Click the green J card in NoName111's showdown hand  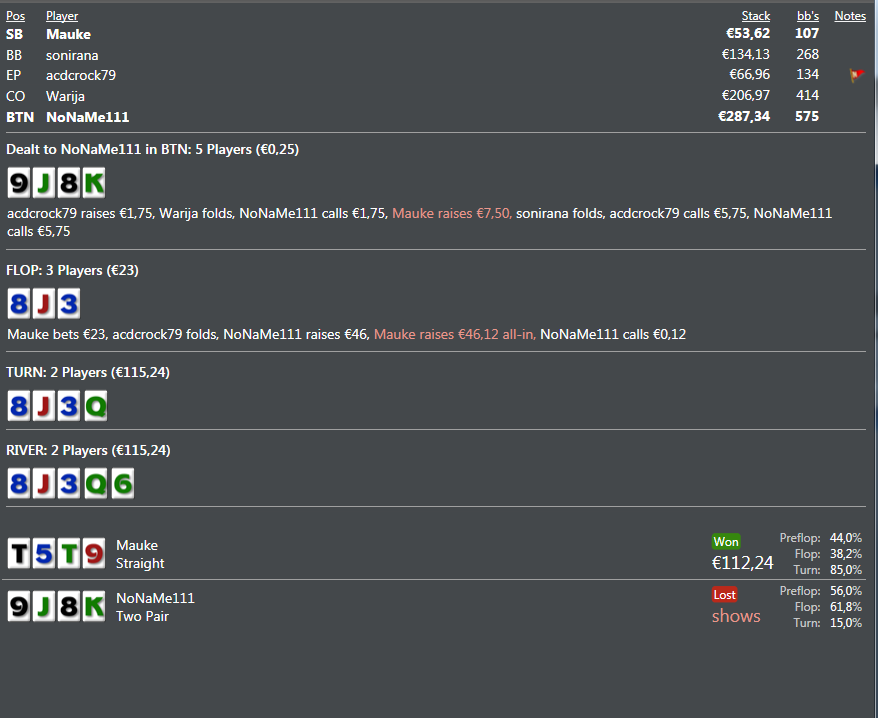(44, 606)
